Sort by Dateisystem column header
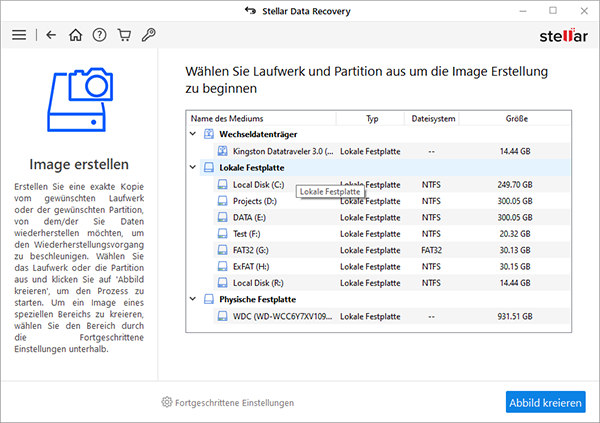Viewport: 600px width, 423px height. tap(432, 119)
